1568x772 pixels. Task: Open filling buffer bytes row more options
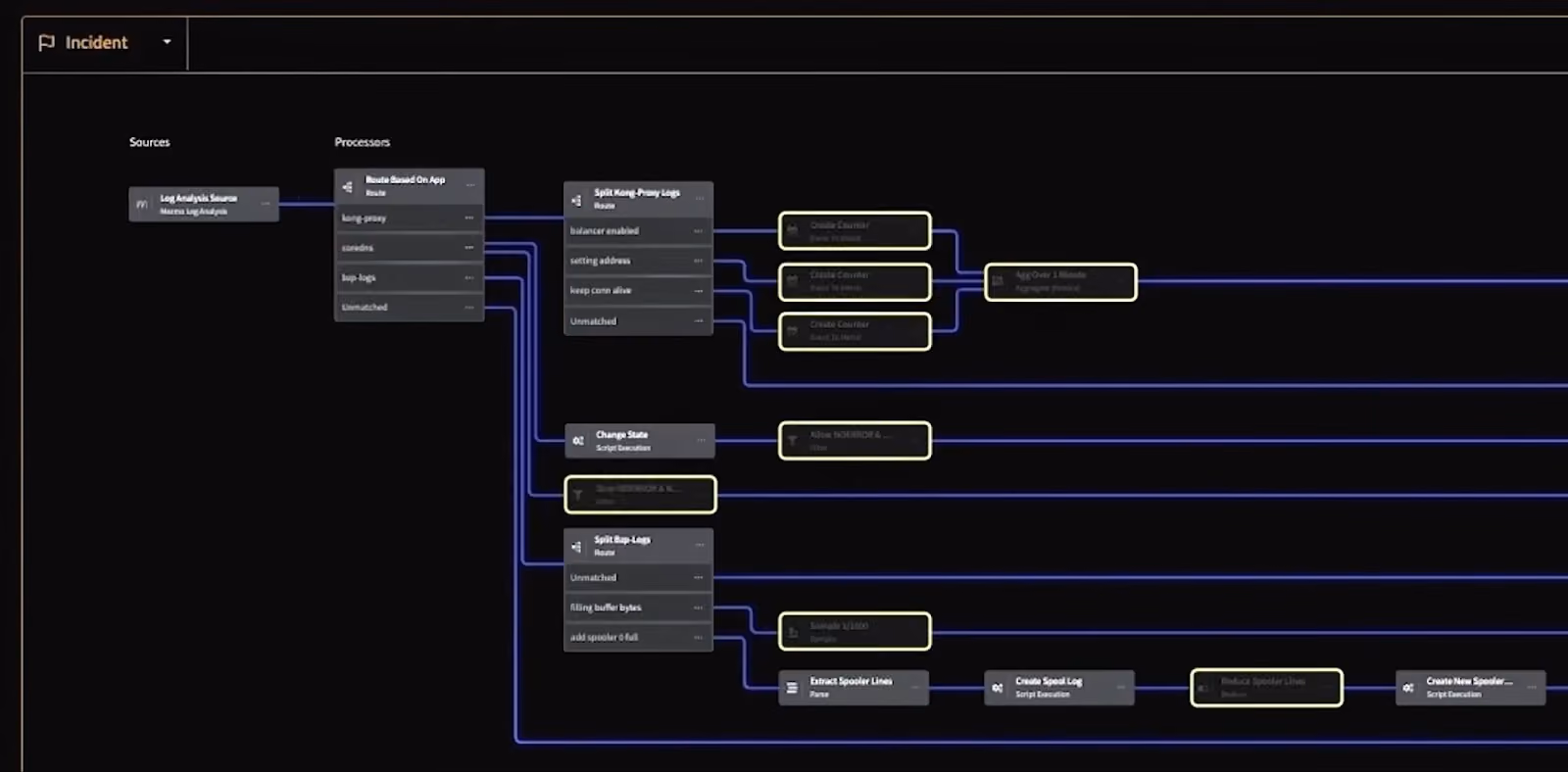699,607
